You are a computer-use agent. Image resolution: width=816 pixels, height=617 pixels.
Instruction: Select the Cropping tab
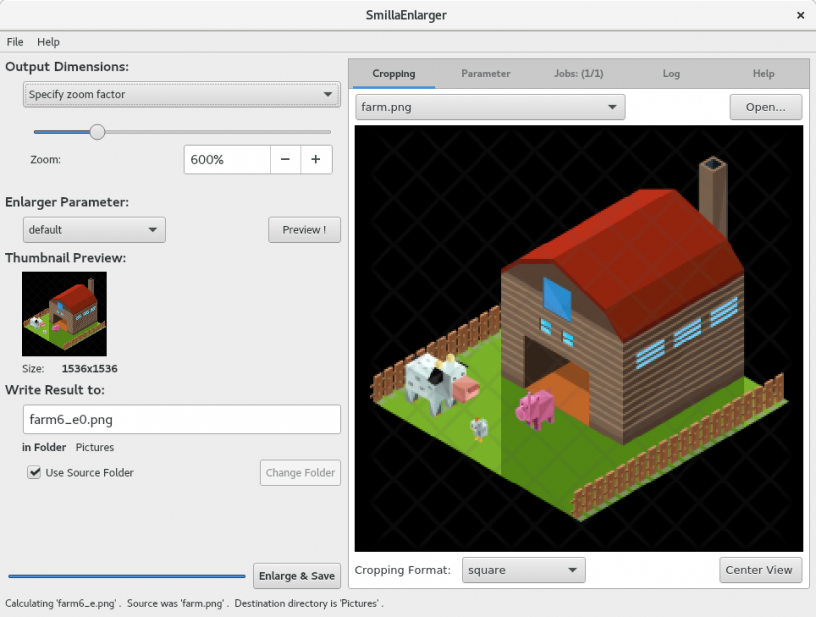click(393, 73)
